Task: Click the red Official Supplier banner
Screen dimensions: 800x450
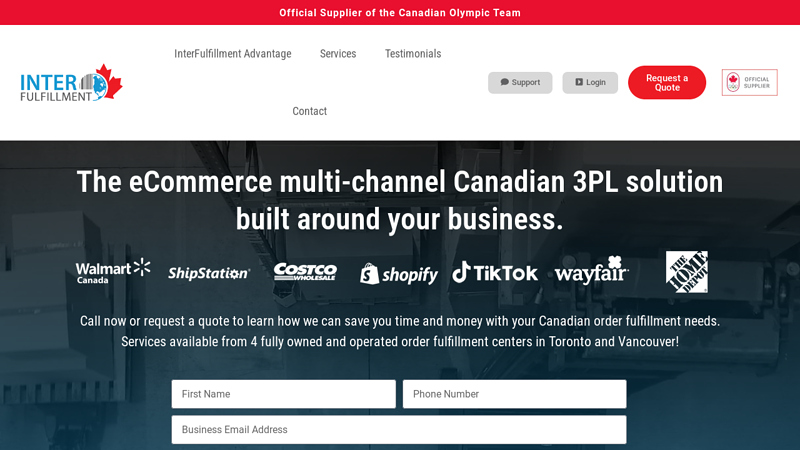Action: pyautogui.click(x=400, y=13)
